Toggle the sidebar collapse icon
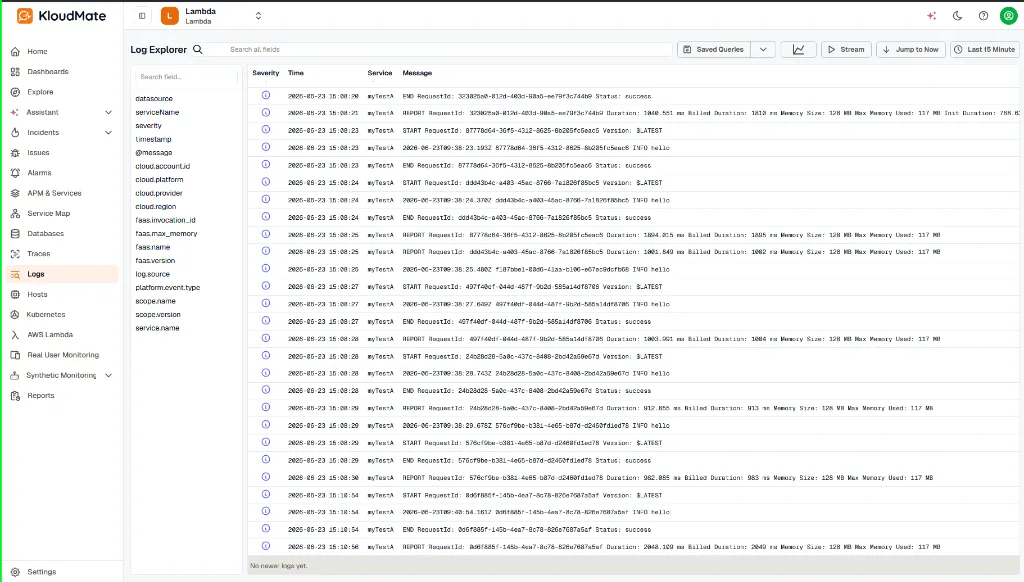 coord(142,16)
